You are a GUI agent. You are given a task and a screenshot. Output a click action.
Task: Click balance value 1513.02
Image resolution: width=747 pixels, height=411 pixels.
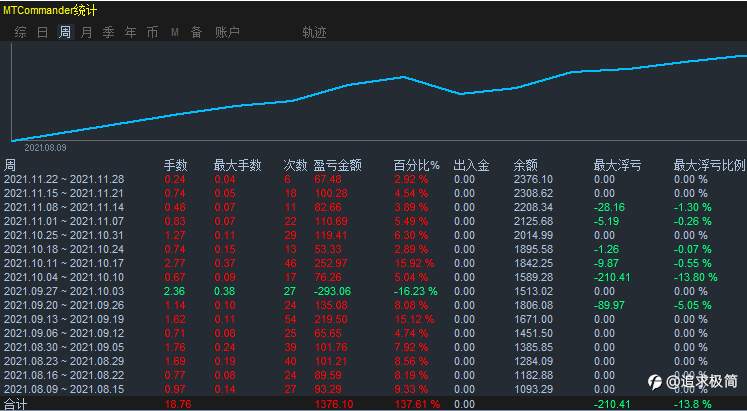533,291
